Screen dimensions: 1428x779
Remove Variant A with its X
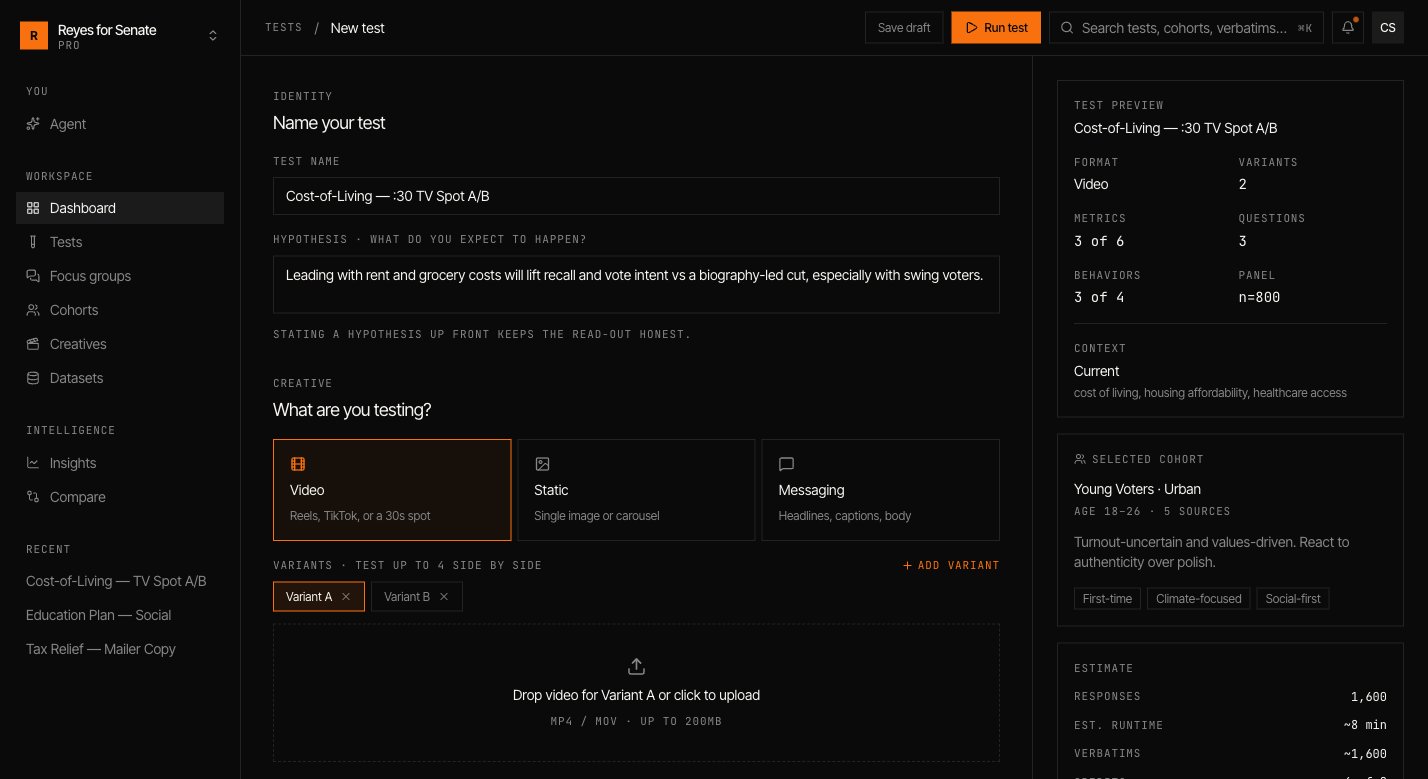pyautogui.click(x=346, y=597)
